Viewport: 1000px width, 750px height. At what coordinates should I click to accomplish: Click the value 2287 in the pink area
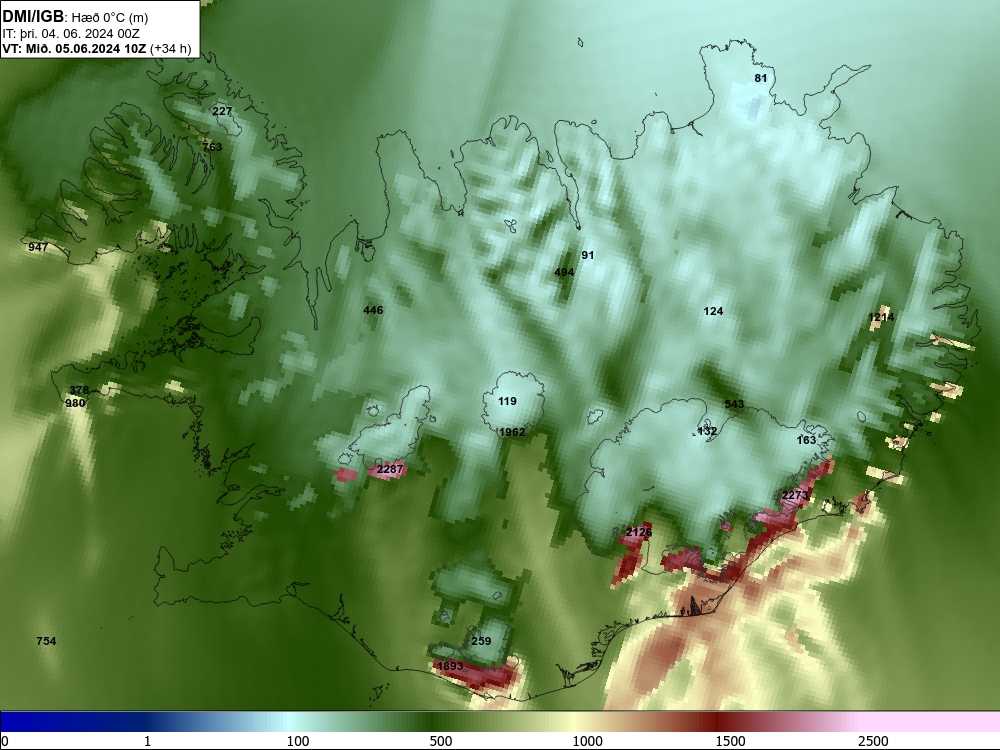(x=390, y=469)
